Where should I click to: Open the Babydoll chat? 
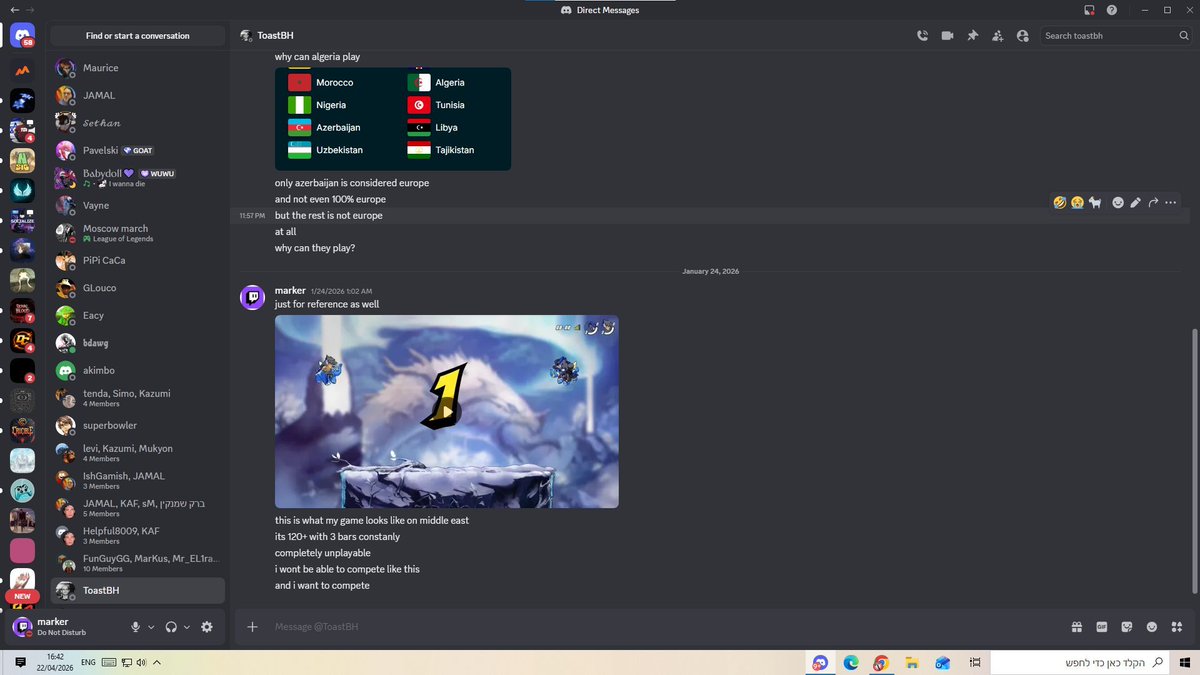(x=137, y=178)
